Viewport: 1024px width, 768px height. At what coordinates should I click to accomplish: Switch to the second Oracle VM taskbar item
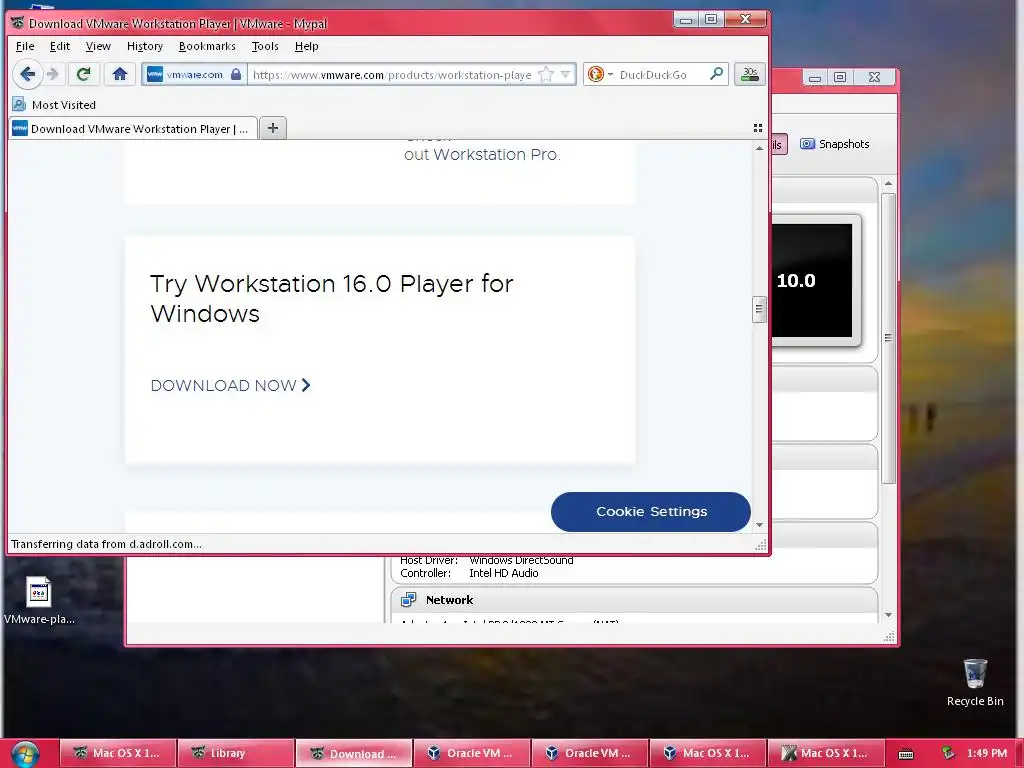590,753
